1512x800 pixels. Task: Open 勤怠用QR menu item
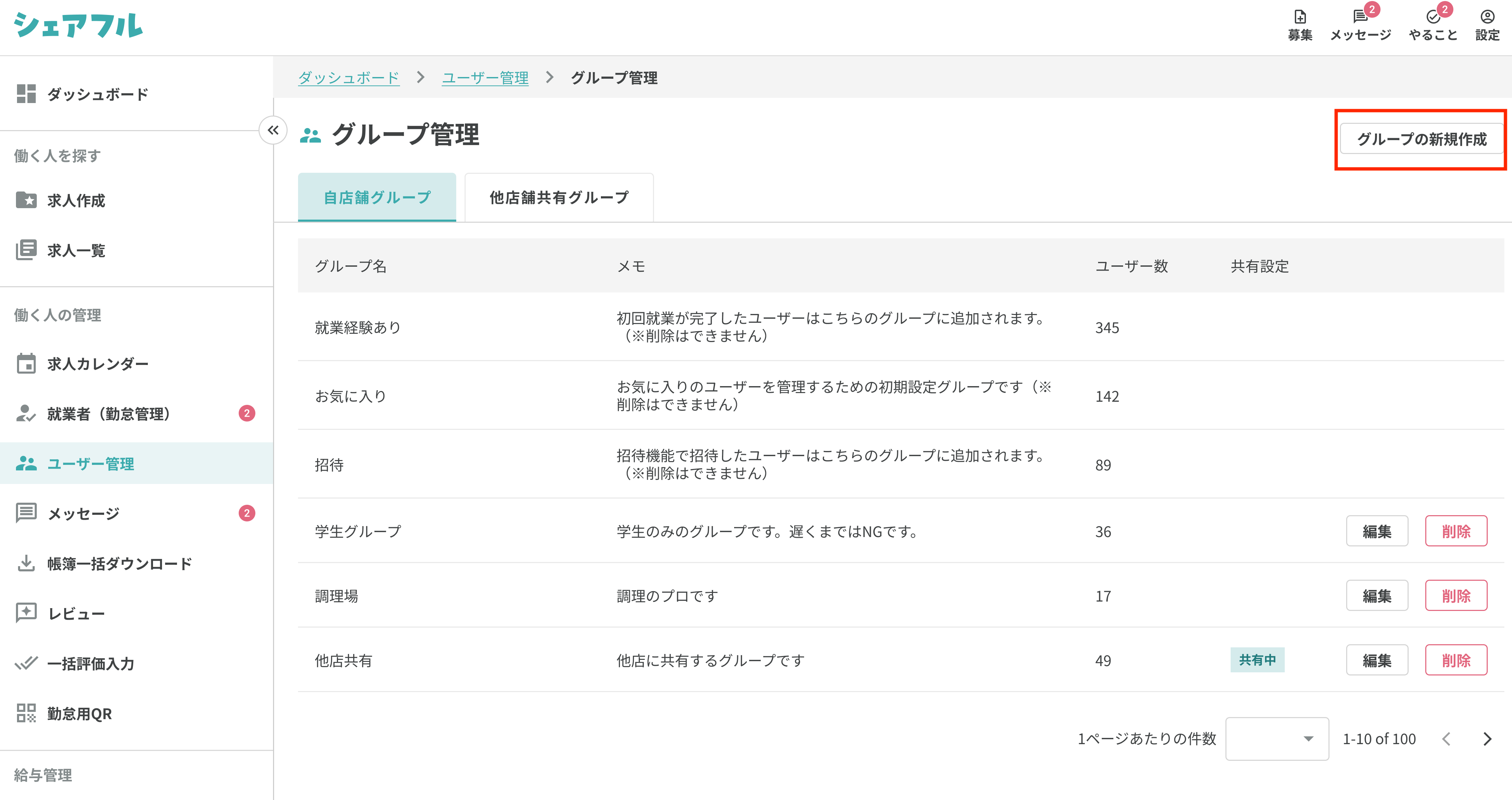(136, 713)
